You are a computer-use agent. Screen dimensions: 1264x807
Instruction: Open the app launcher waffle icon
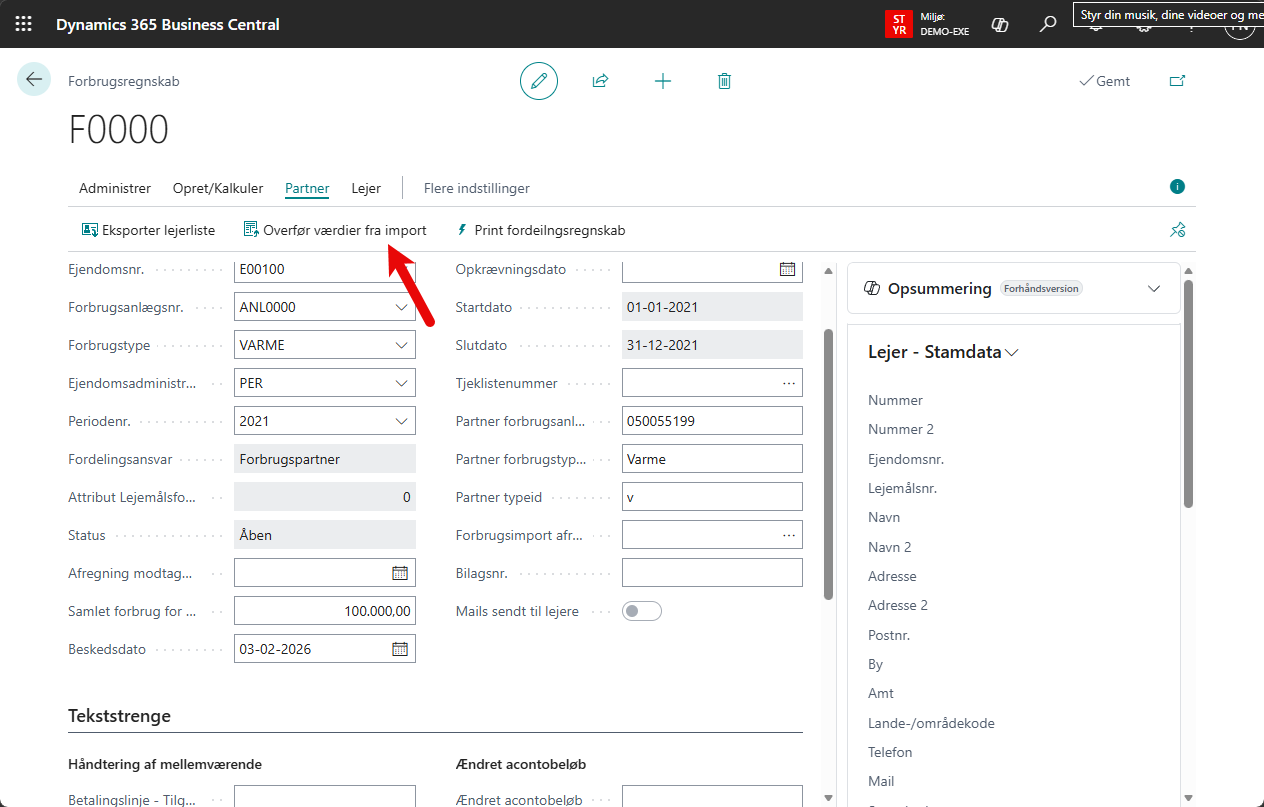click(23, 24)
